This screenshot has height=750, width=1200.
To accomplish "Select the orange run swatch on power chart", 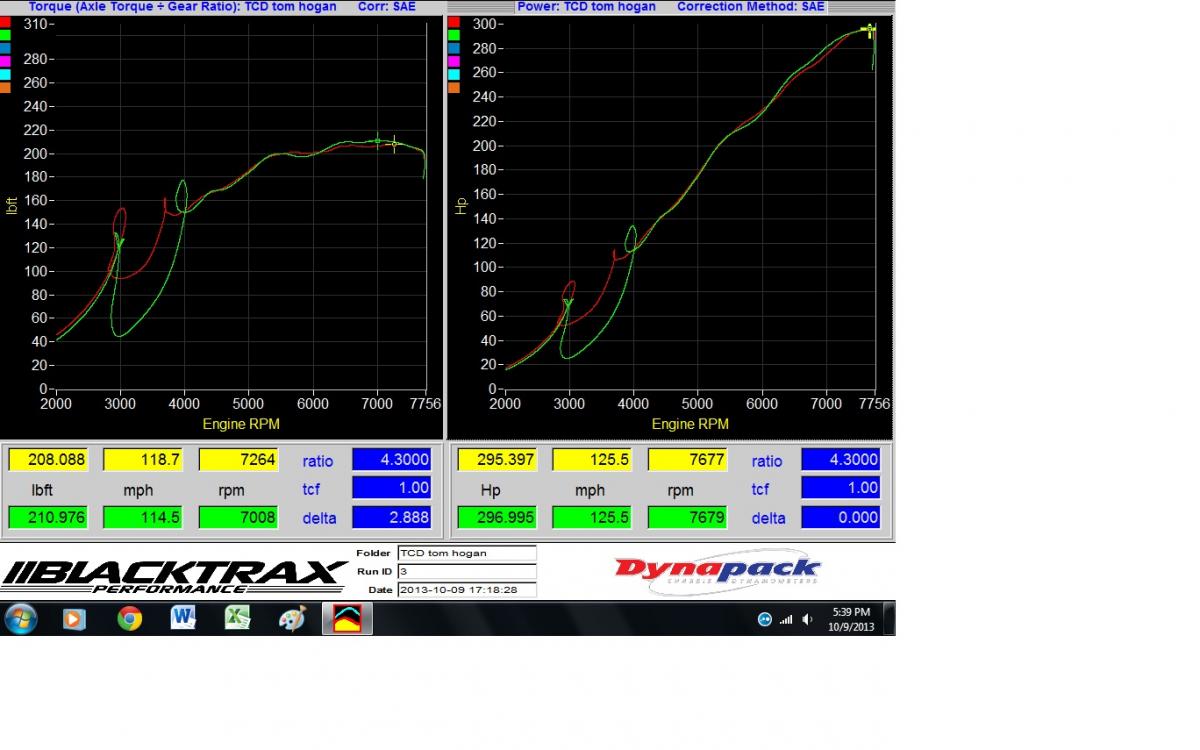I will 454,87.
